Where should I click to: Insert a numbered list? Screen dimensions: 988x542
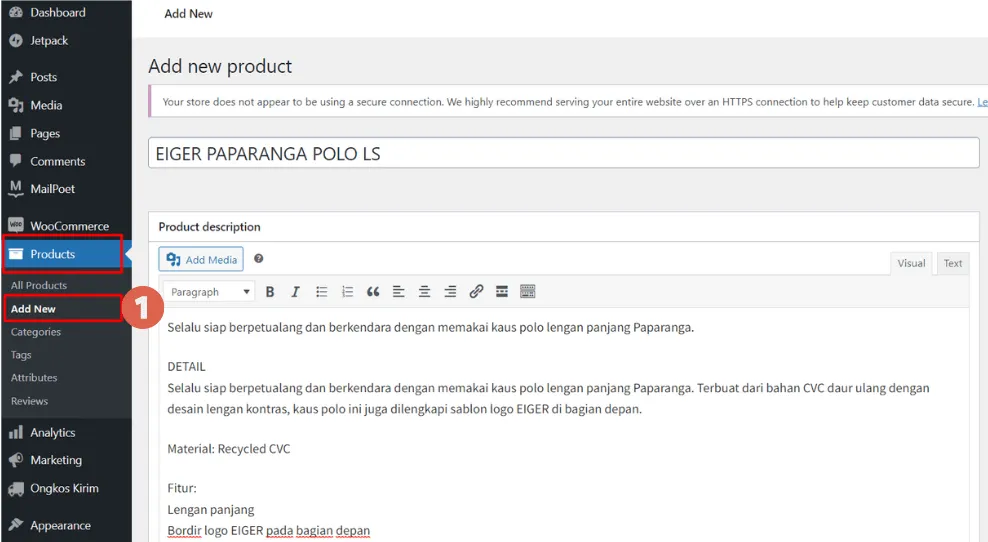[x=347, y=292]
